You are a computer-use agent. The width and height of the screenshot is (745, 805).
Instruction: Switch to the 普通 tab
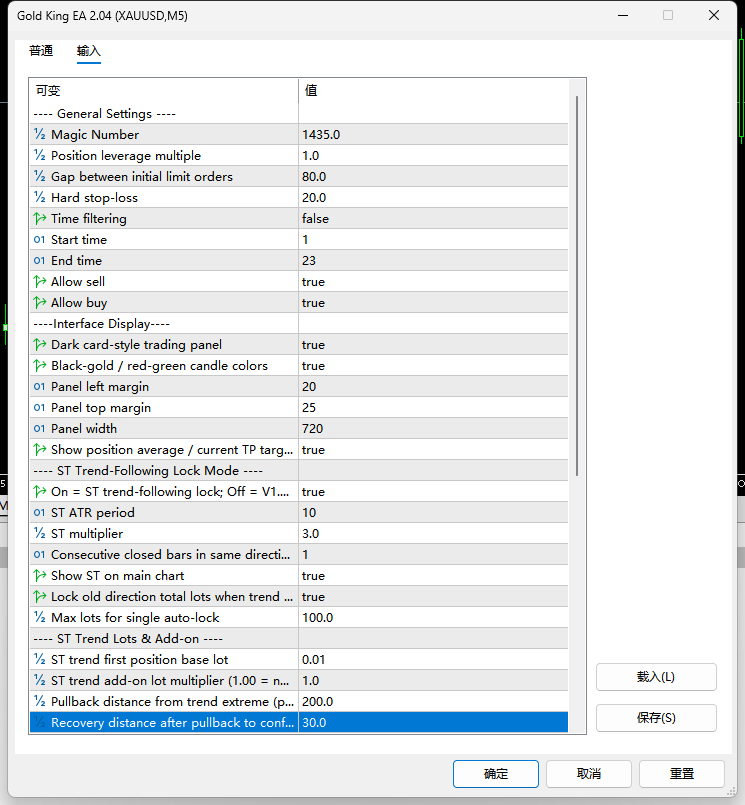[41, 51]
